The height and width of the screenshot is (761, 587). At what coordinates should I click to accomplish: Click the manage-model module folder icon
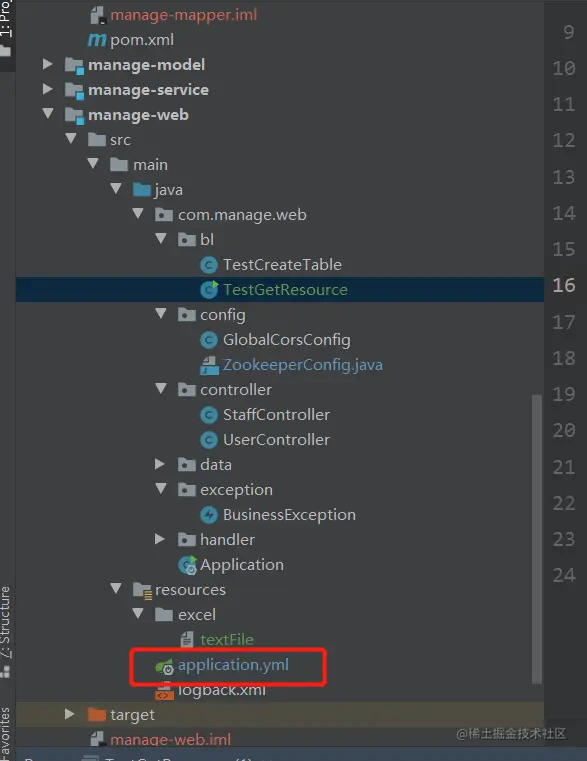[74, 65]
